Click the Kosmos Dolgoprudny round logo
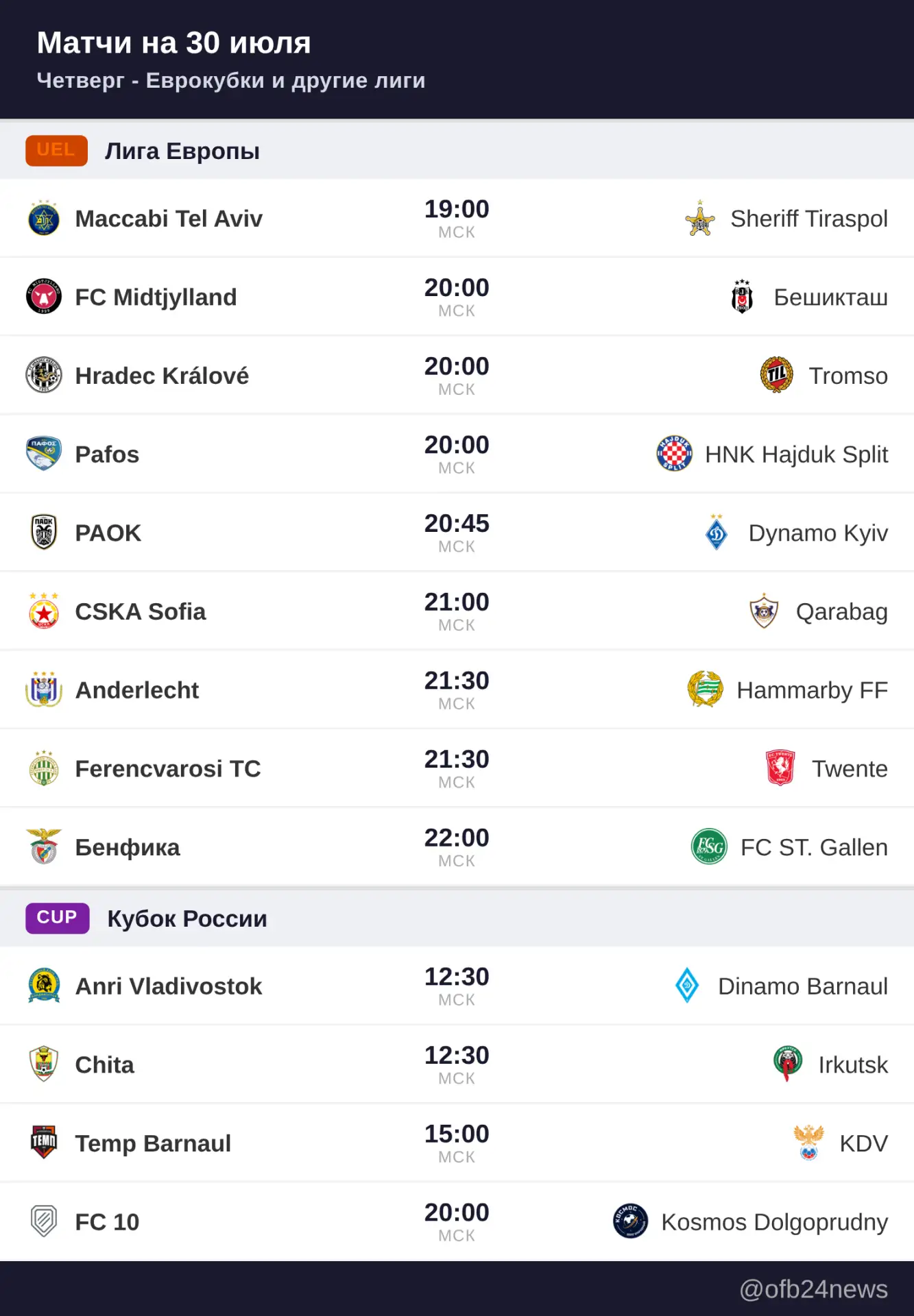Screen dimensions: 914x1316 (631, 1221)
